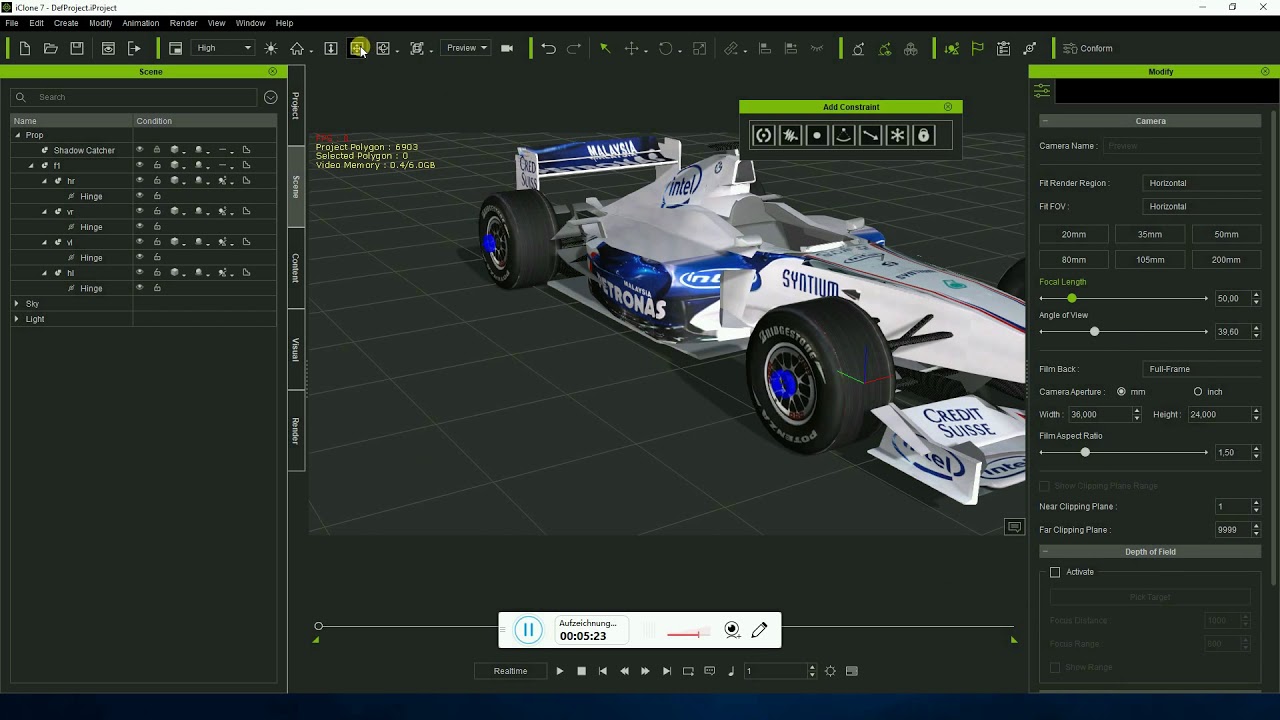Screen dimensions: 1280x720
Task: Toggle lock icon for Shadow Catcher
Action: point(157,150)
